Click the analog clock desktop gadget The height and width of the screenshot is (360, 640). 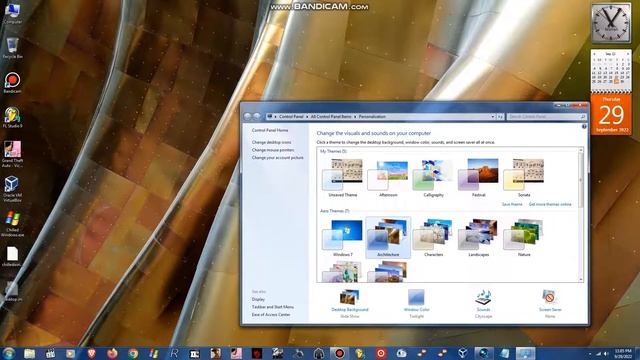[611, 22]
